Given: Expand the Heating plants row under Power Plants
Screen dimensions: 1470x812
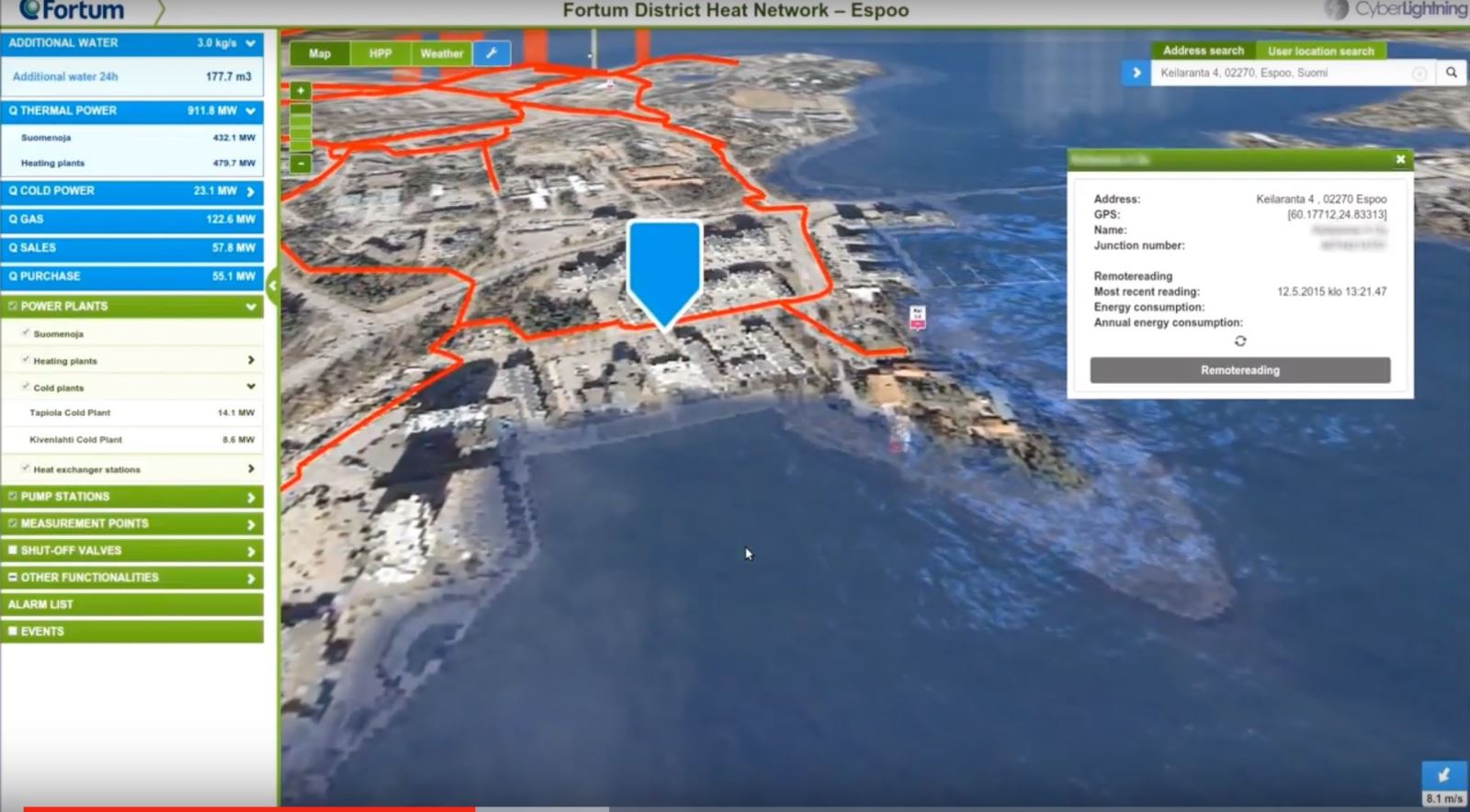Looking at the screenshot, I should coord(251,360).
